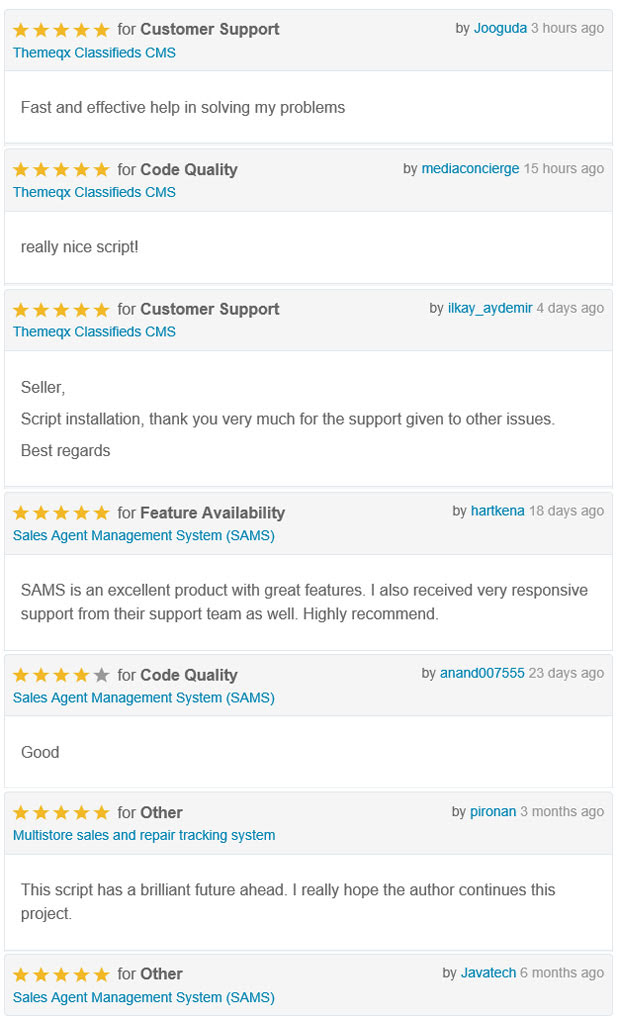Visit Javatech's profile link

[x=488, y=973]
